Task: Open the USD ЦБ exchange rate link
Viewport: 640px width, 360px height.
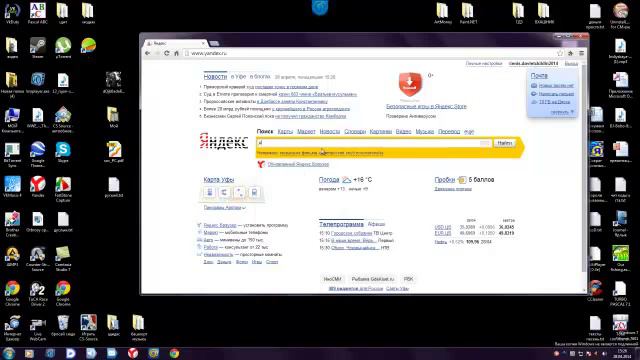Action: (x=443, y=227)
